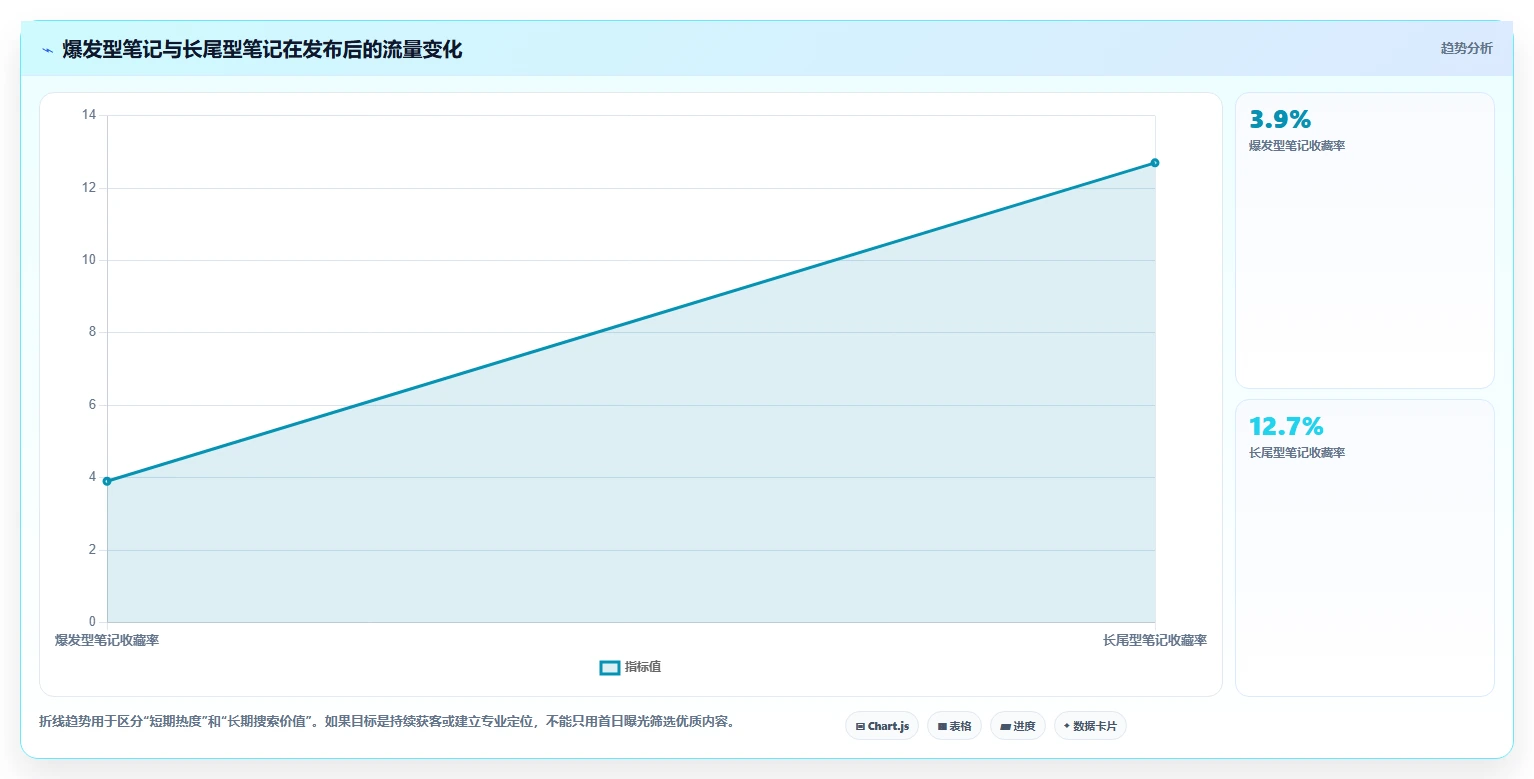Click the lightning icon beside the title
The image size is (1534, 779).
[x=47, y=50]
